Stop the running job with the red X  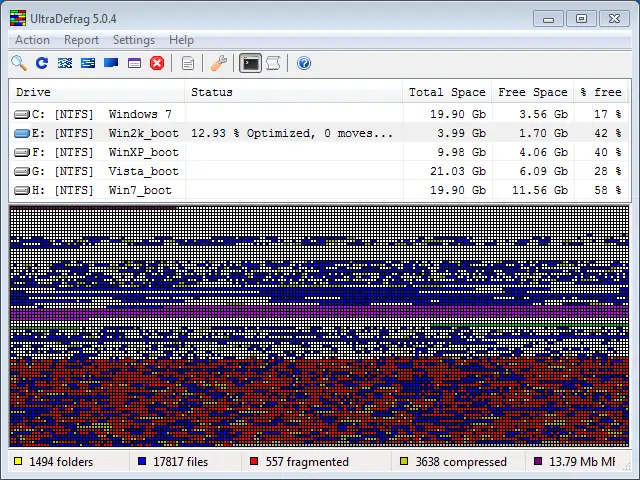(x=157, y=63)
